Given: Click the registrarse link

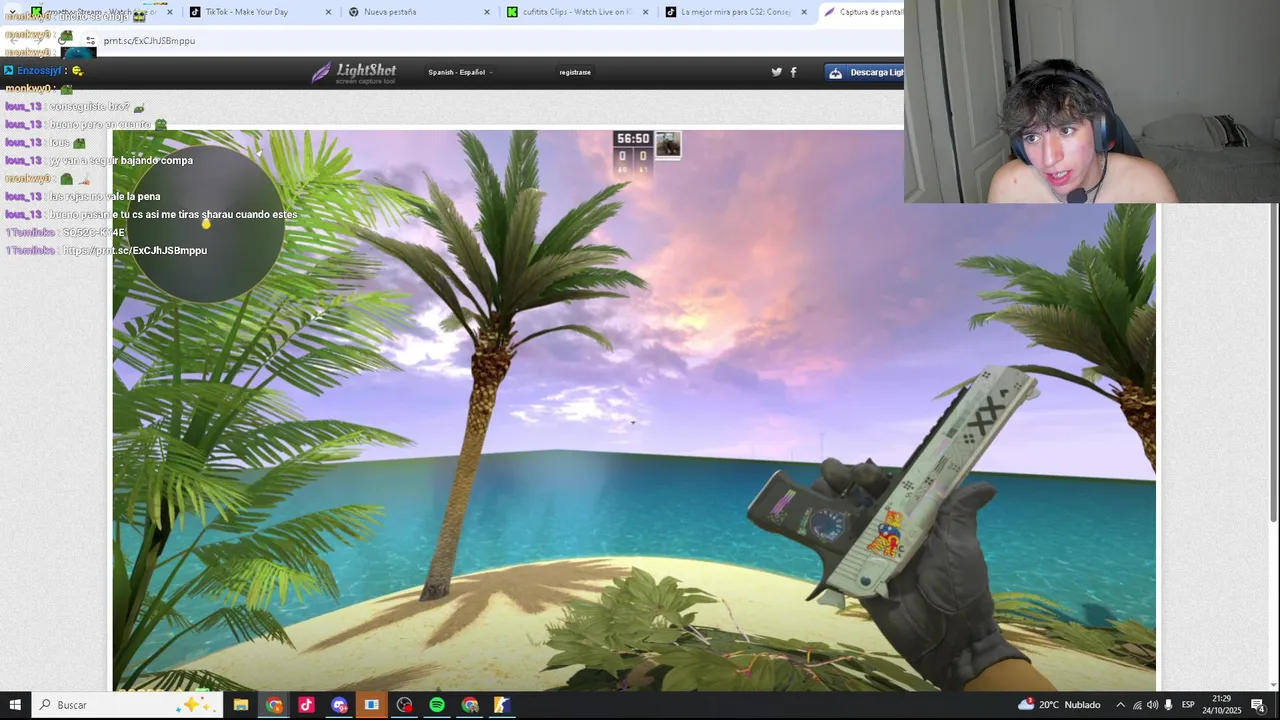Looking at the screenshot, I should [575, 72].
